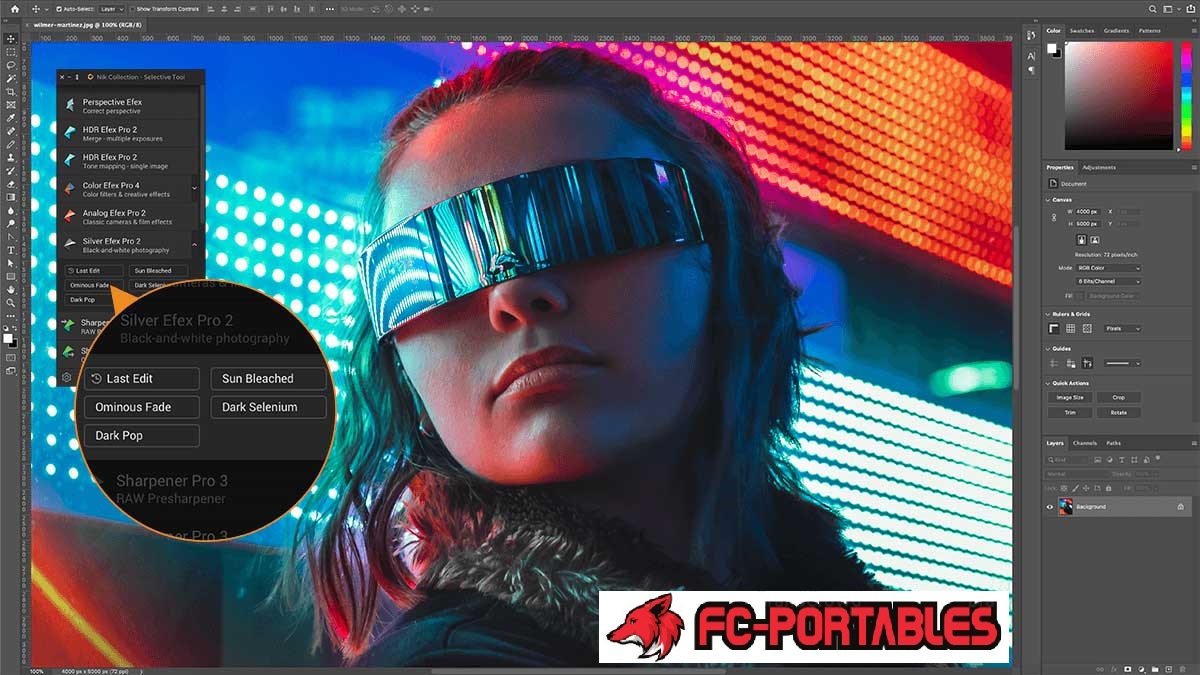
Task: Click the add layer mask icon
Action: point(1127,669)
